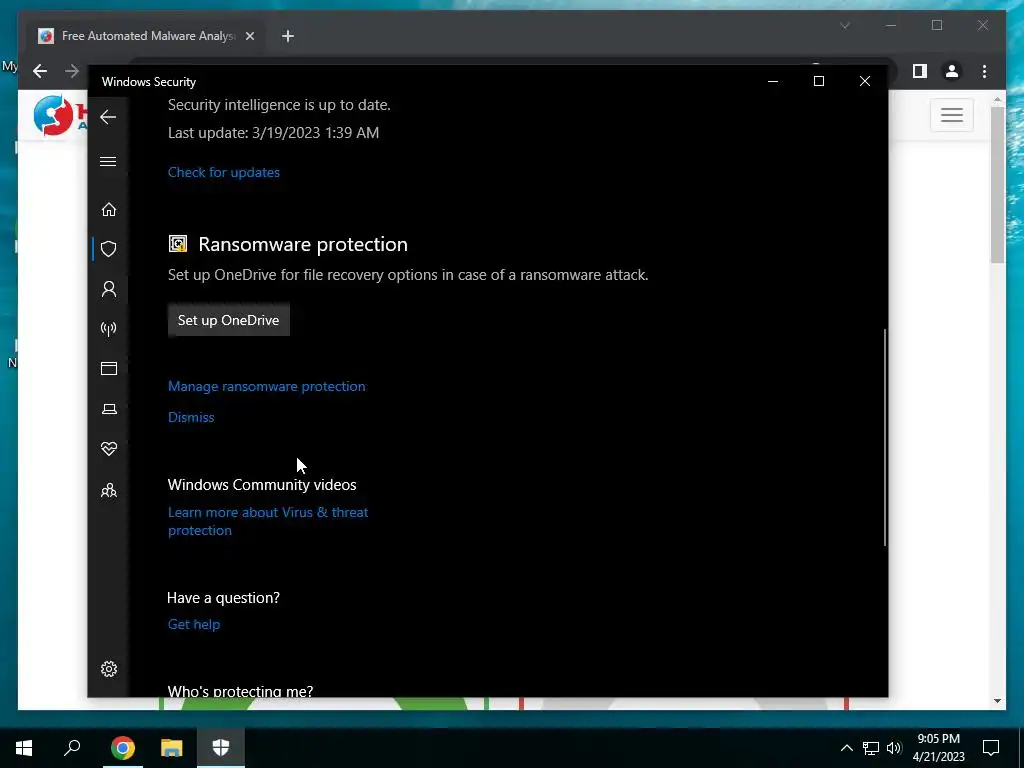
Task: Open Device performance & health heart icon
Action: coord(108,449)
